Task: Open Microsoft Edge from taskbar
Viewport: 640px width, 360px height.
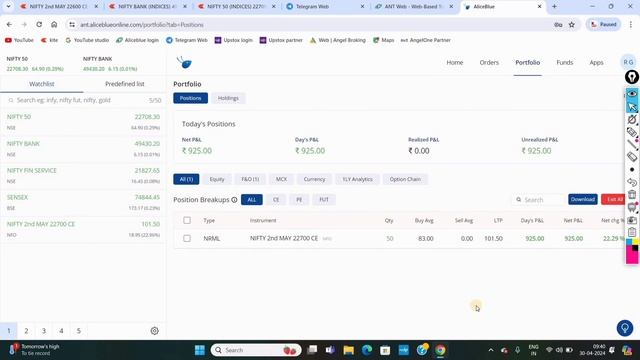Action: point(367,350)
